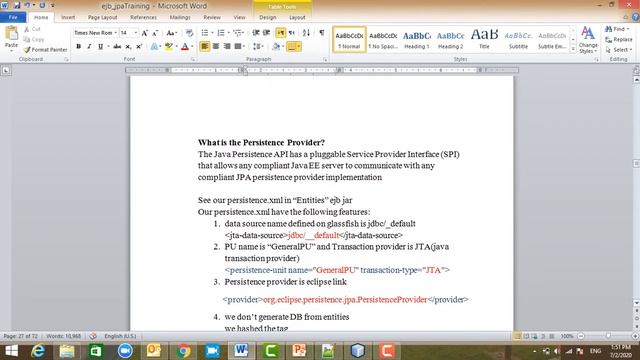Open Google Chrome from the taskbar
The height and width of the screenshot is (360, 640).
pos(183,351)
